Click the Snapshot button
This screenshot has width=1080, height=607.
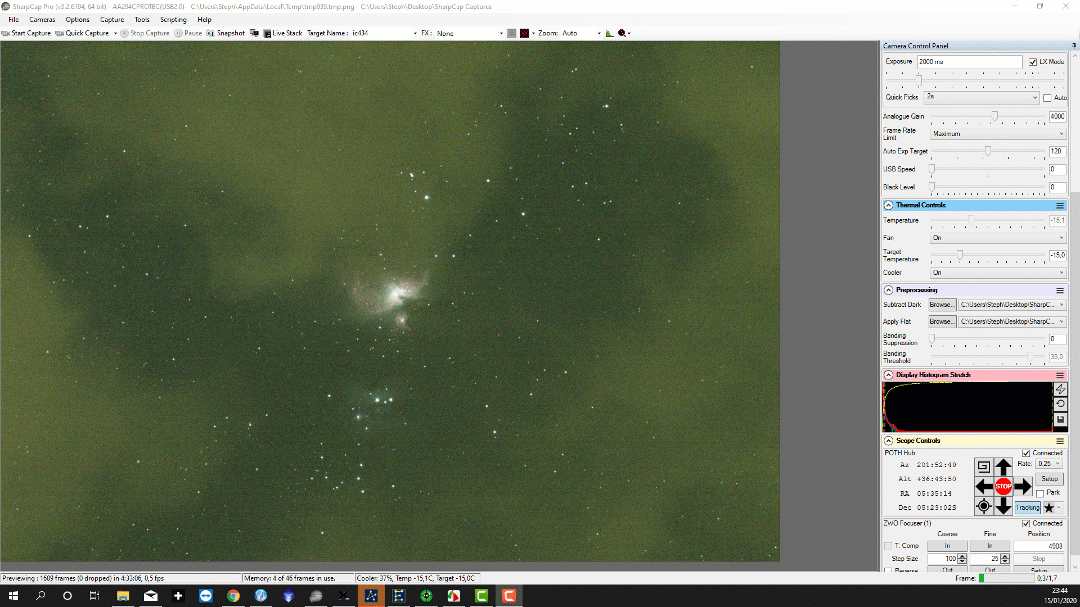coord(225,33)
